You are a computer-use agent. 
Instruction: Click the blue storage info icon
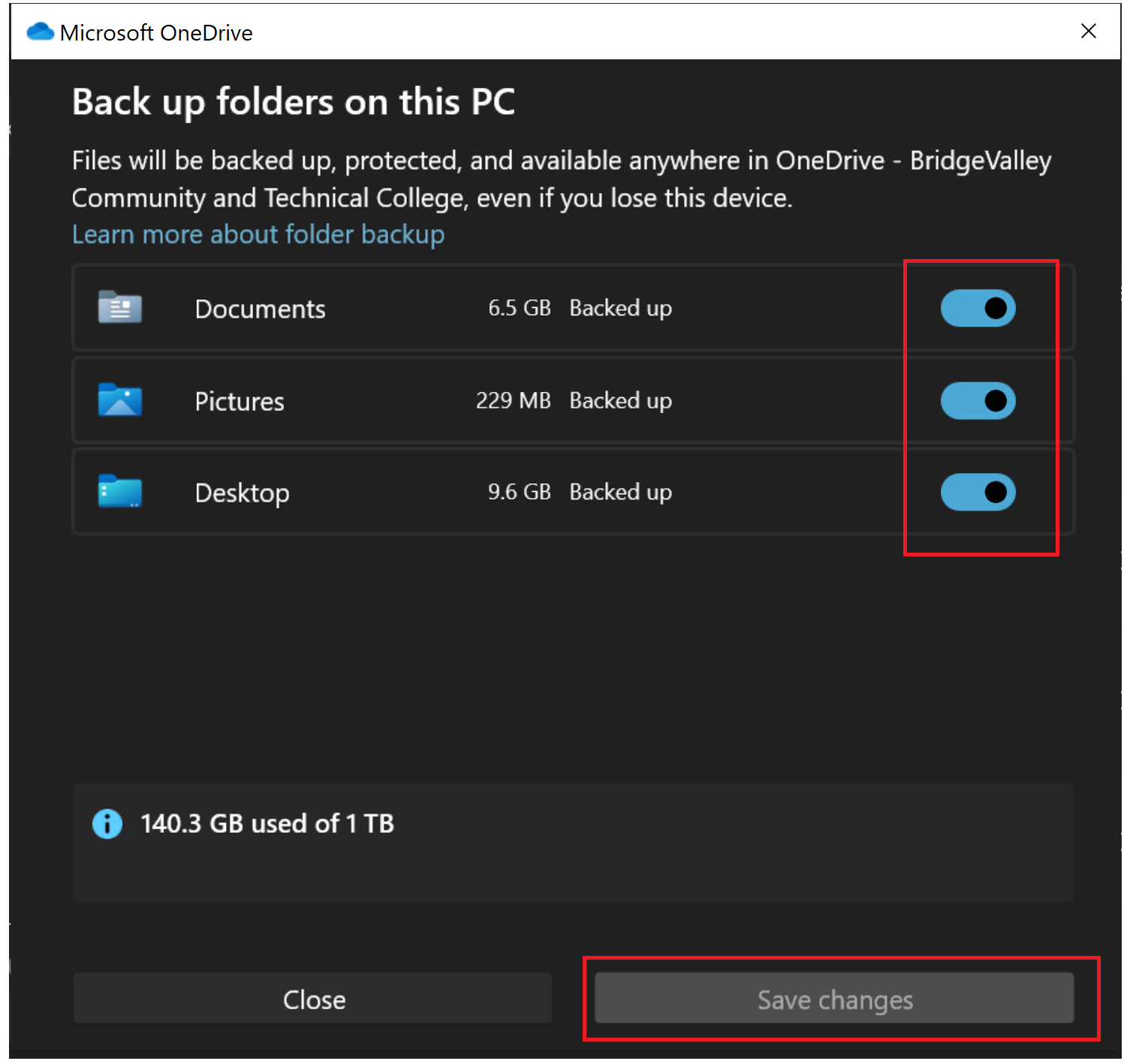[107, 824]
